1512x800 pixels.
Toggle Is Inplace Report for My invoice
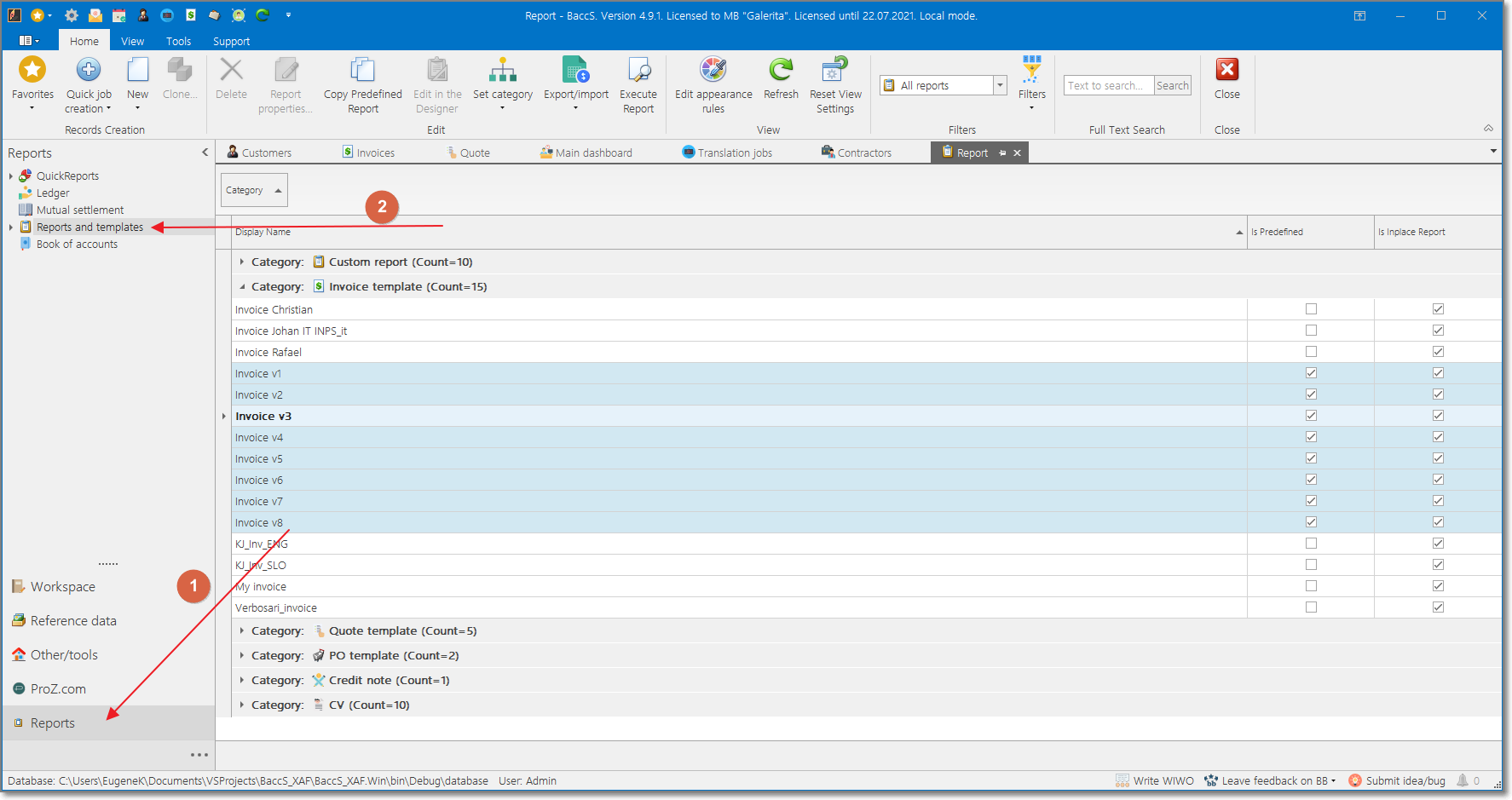1438,586
